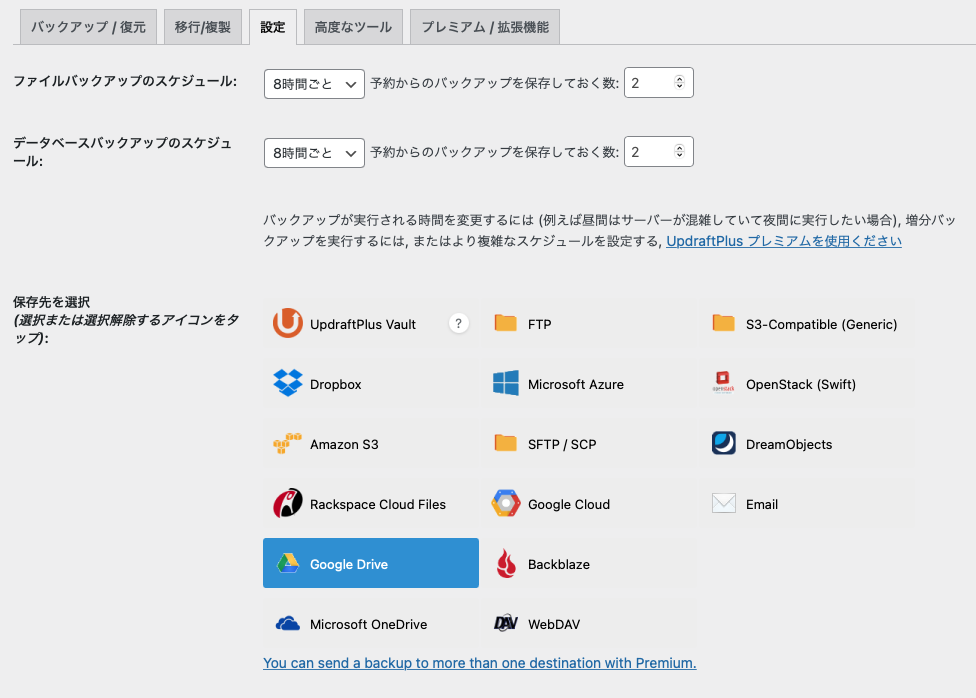Click the Google Cloud label text
This screenshot has width=976, height=698.
pos(569,504)
